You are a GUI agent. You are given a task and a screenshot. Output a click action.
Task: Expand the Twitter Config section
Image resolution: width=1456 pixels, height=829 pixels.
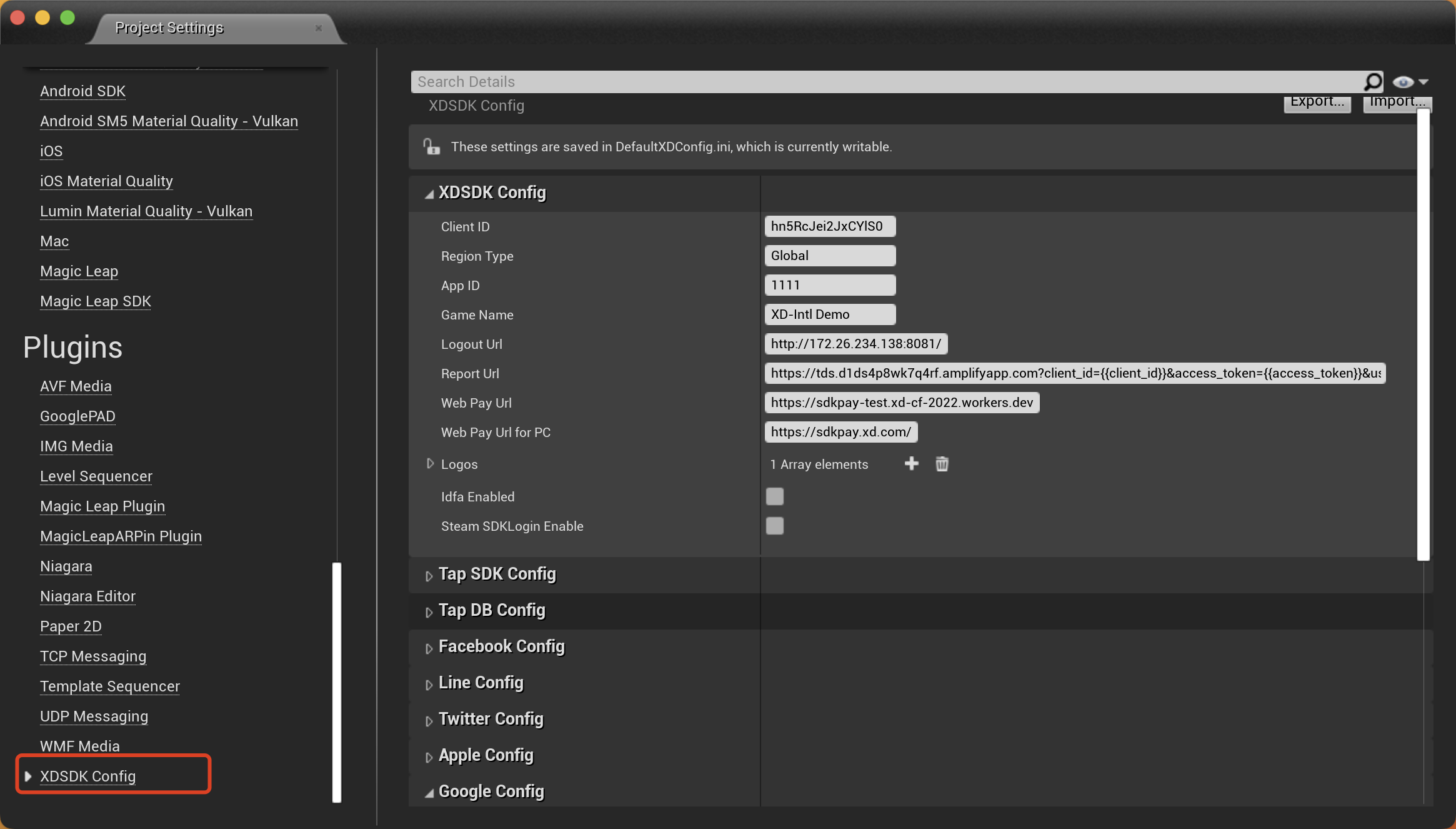click(x=429, y=721)
